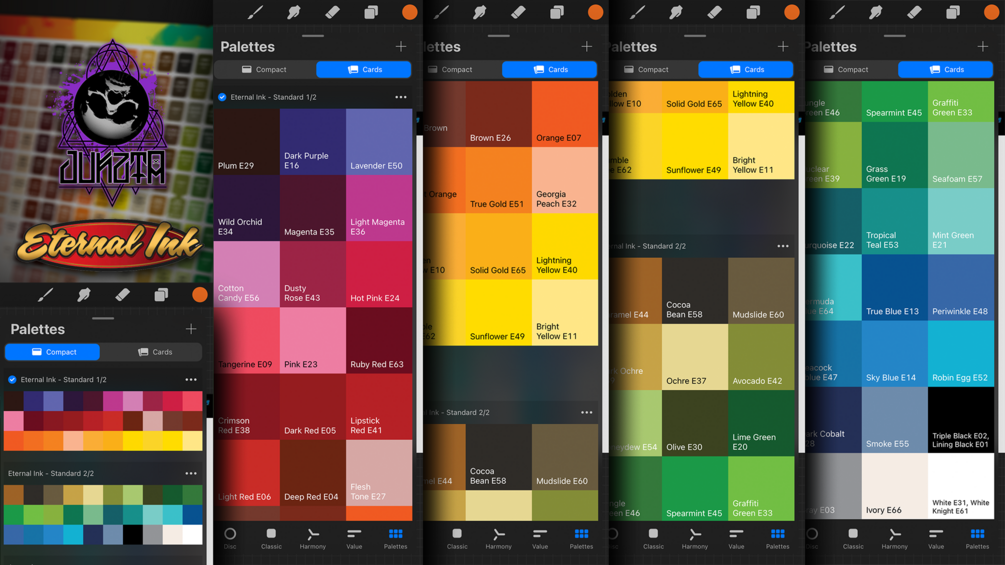Open the three-dot menu above the Plum E29 card
The image size is (1005, 565).
click(x=401, y=97)
